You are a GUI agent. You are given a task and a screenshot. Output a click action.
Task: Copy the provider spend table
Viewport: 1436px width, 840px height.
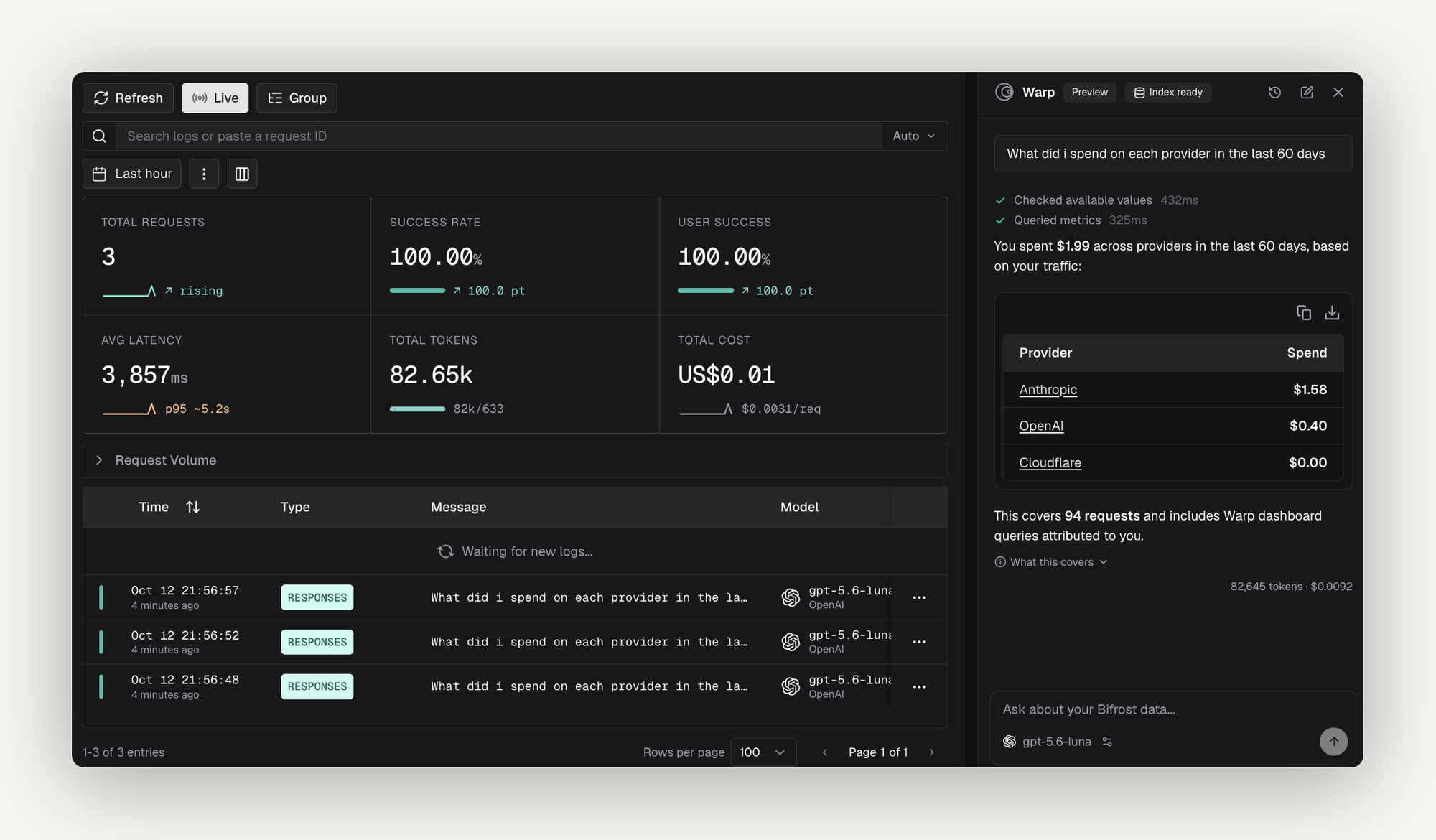[1304, 313]
